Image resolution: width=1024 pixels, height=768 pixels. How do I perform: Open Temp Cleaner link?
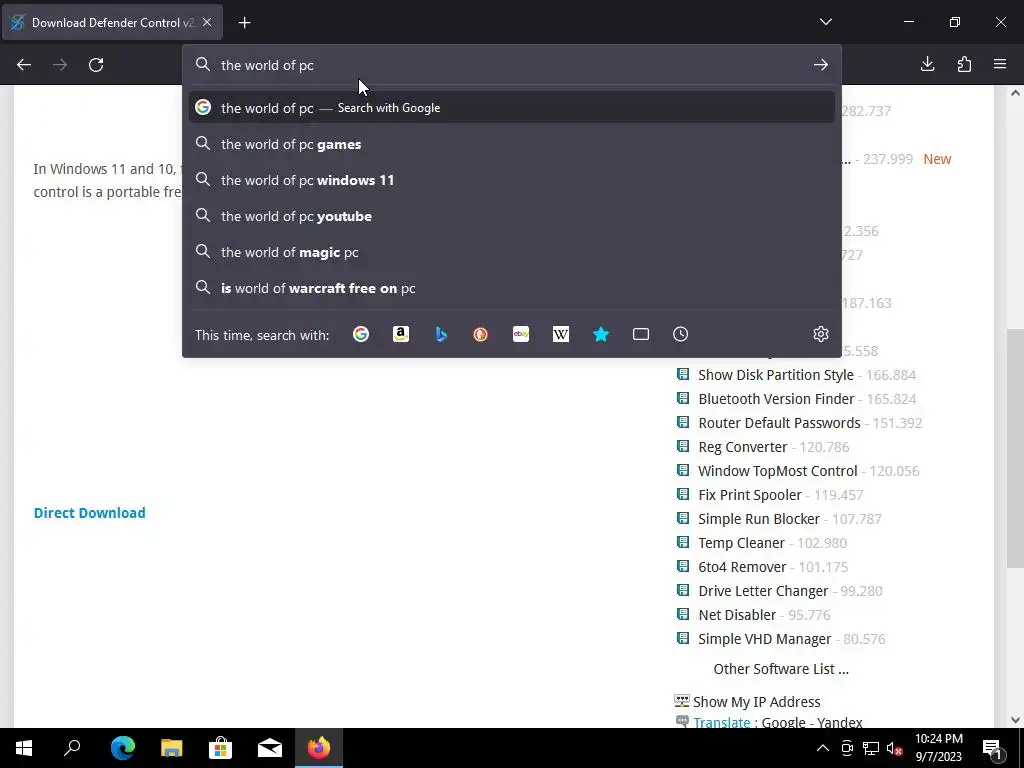pyautogui.click(x=741, y=543)
